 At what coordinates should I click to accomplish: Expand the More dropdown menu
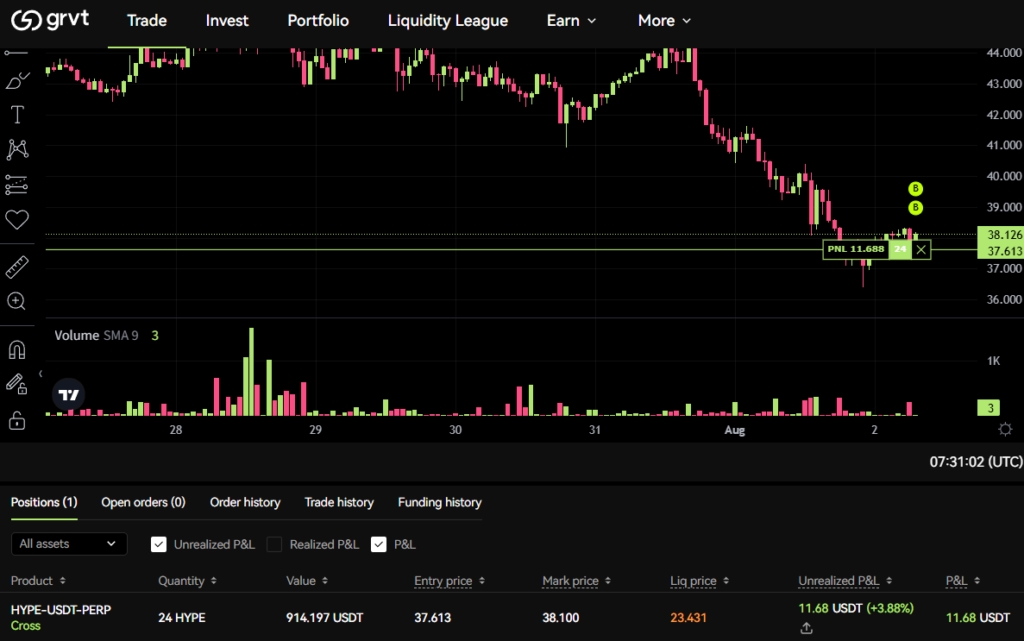tap(664, 21)
